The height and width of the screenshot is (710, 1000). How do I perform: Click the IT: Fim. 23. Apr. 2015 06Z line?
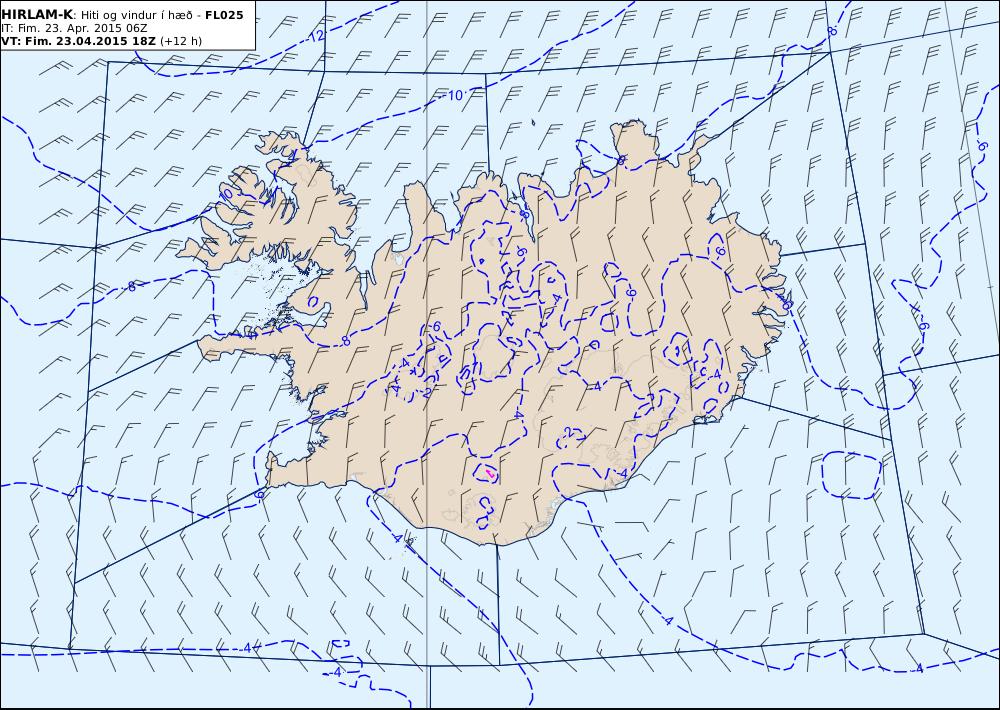pos(74,28)
